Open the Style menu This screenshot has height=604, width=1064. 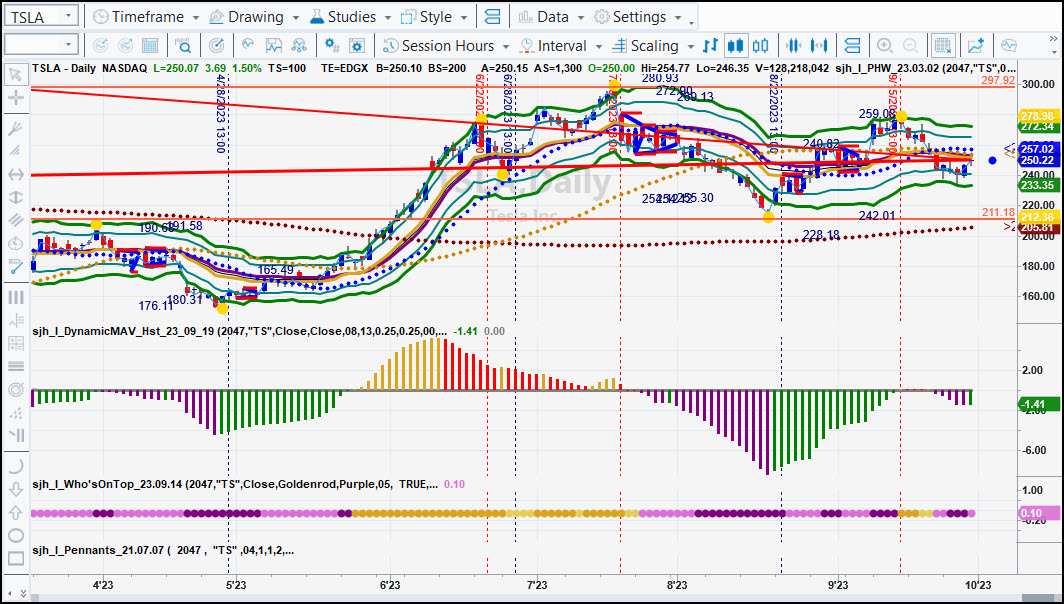434,17
